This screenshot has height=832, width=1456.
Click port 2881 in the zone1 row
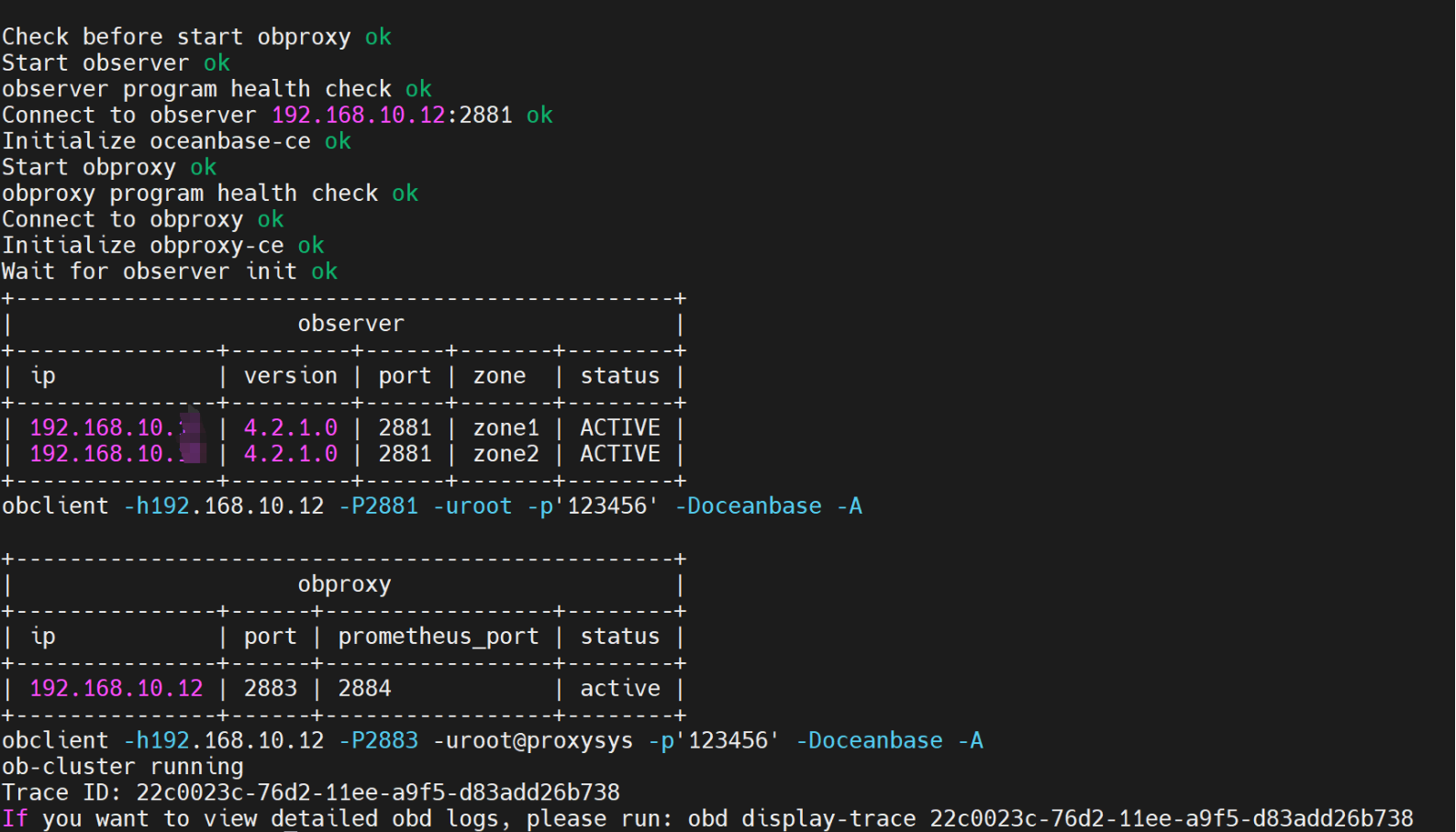click(x=405, y=428)
